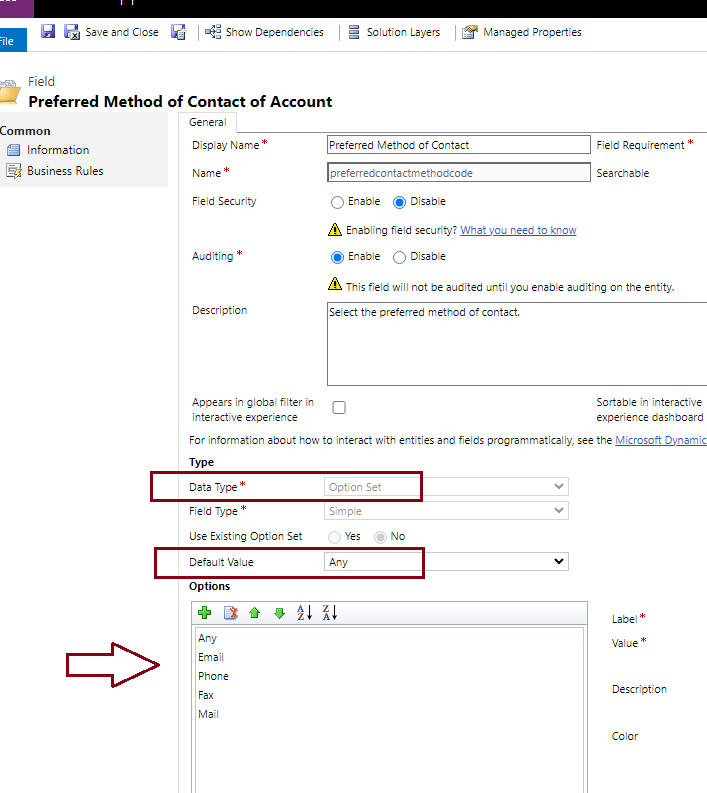Image resolution: width=707 pixels, height=793 pixels.
Task: Click Managed Properties text button
Action: [x=533, y=32]
